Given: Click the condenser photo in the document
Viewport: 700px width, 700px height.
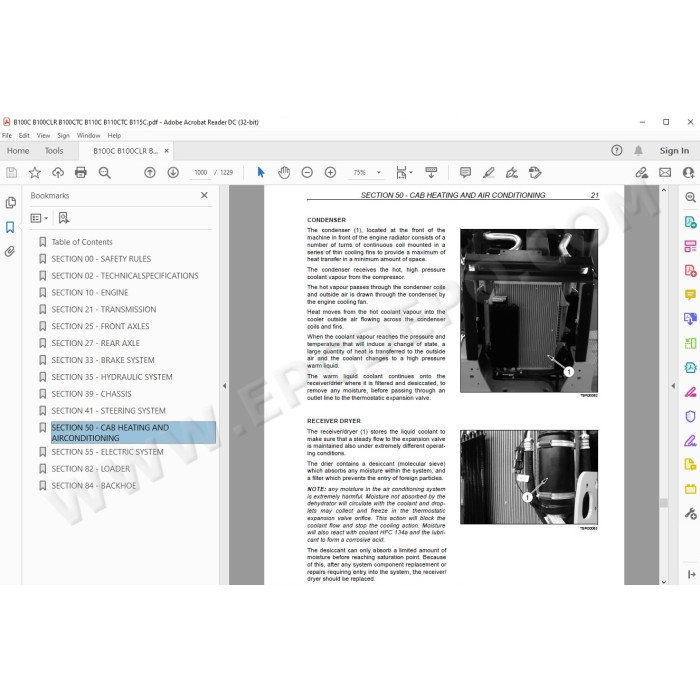Looking at the screenshot, I should [529, 311].
